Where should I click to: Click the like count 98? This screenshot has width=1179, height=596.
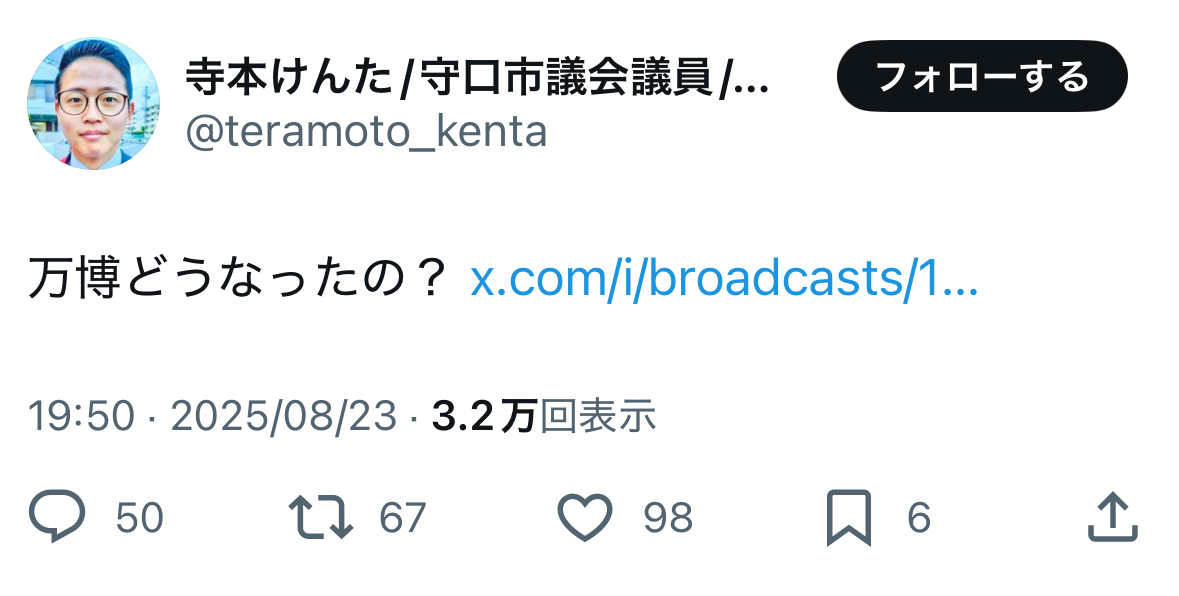pos(668,518)
